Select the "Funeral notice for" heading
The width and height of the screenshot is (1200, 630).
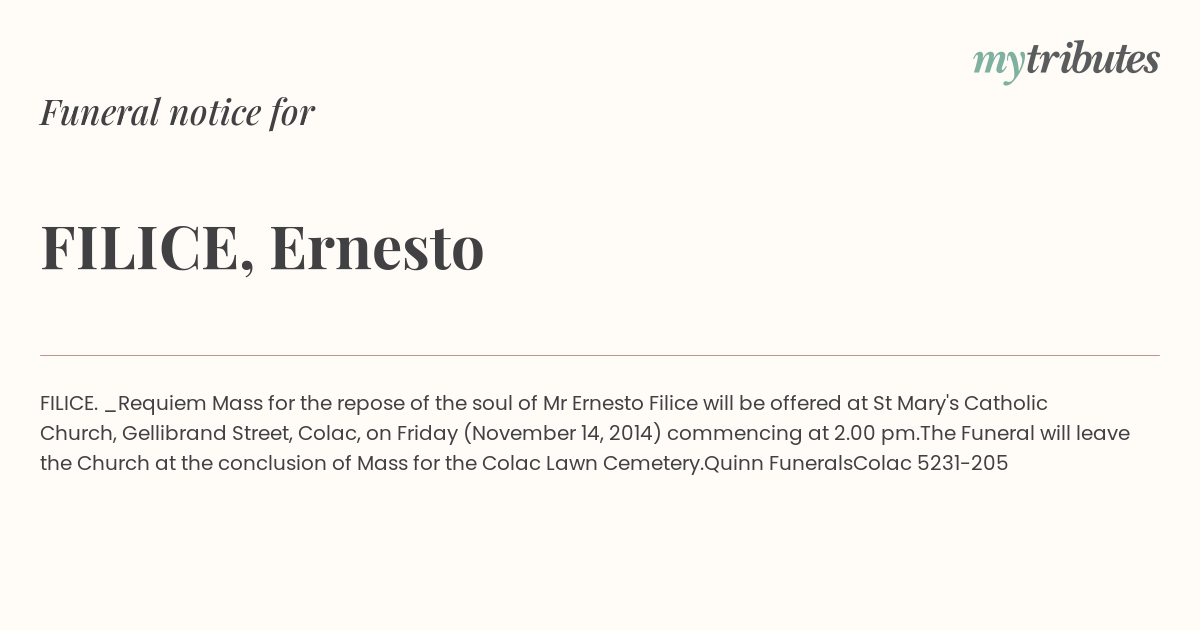coord(177,112)
